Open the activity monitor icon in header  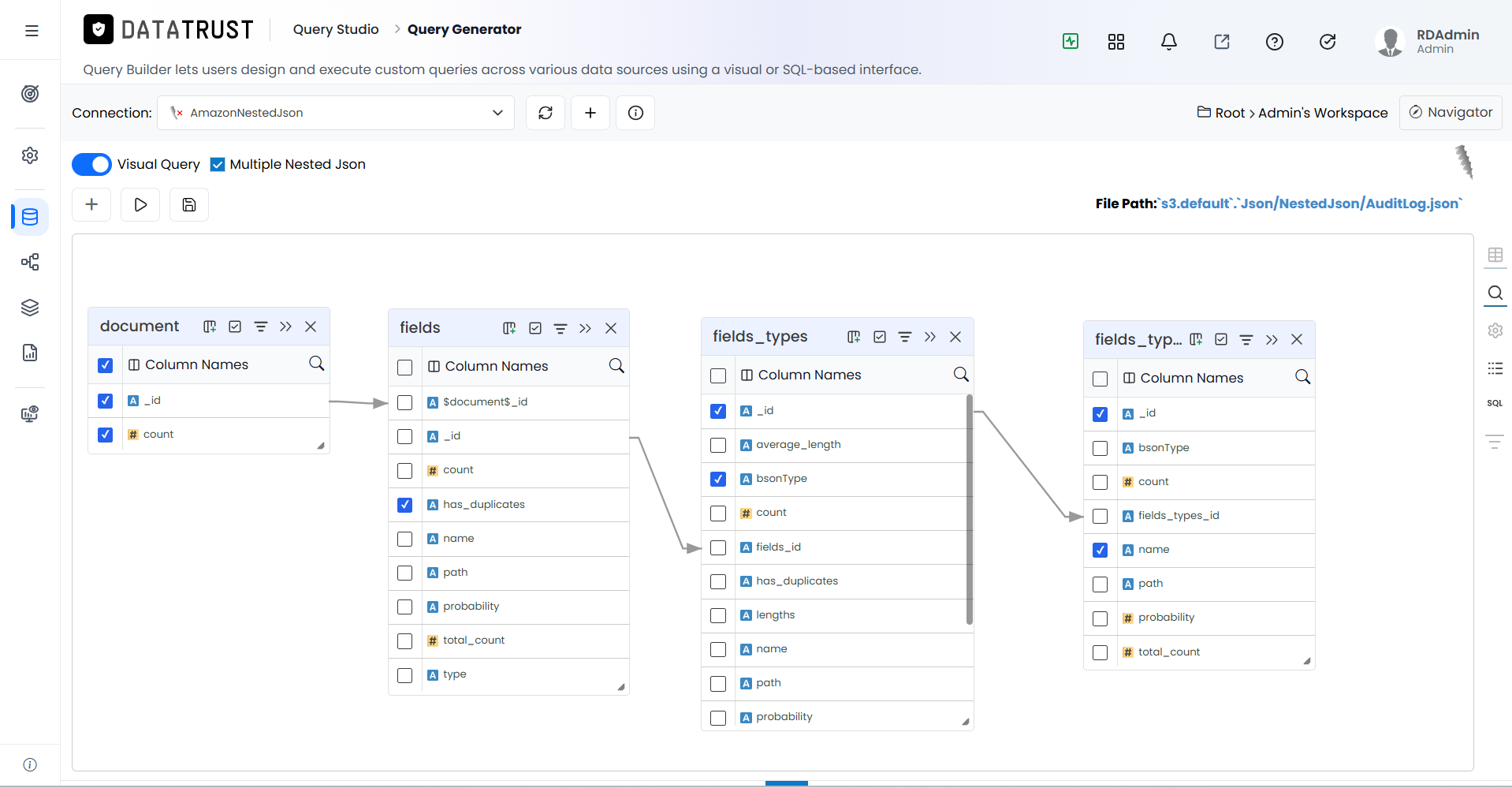click(x=1071, y=41)
